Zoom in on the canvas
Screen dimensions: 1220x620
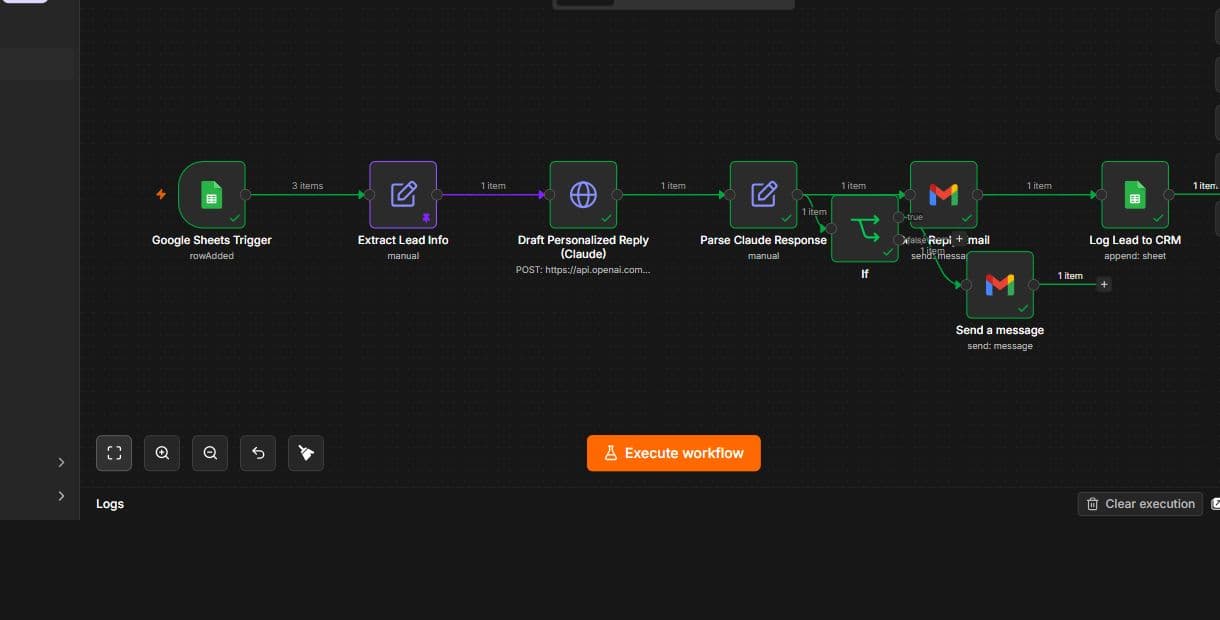[x=162, y=453]
